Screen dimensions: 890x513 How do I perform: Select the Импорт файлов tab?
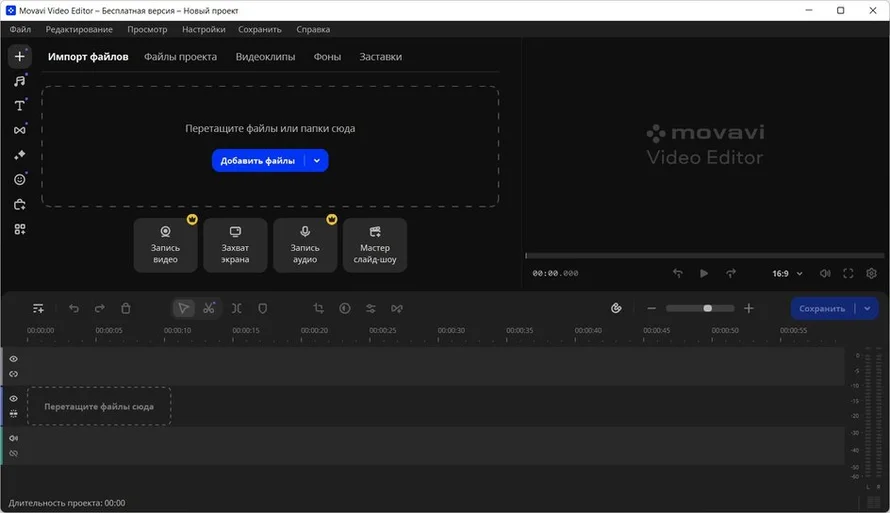[87, 57]
